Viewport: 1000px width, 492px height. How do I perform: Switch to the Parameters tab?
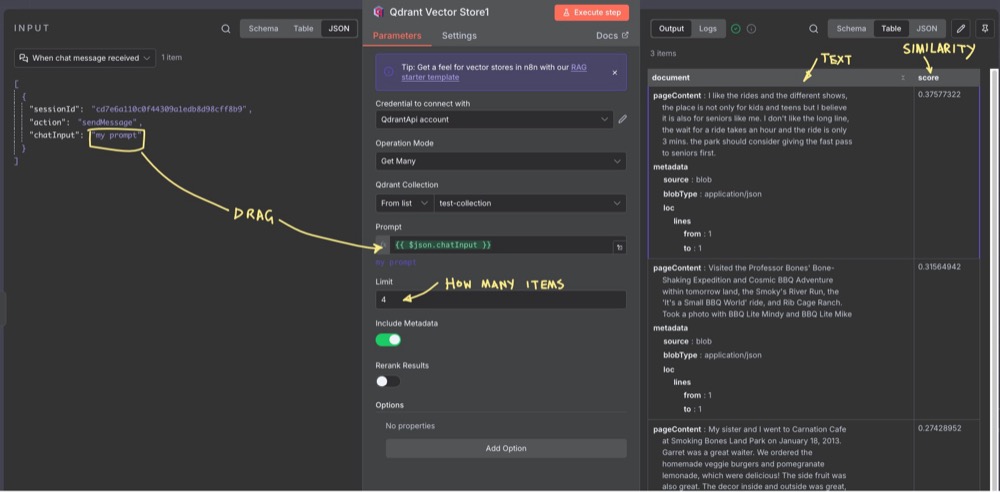point(397,36)
